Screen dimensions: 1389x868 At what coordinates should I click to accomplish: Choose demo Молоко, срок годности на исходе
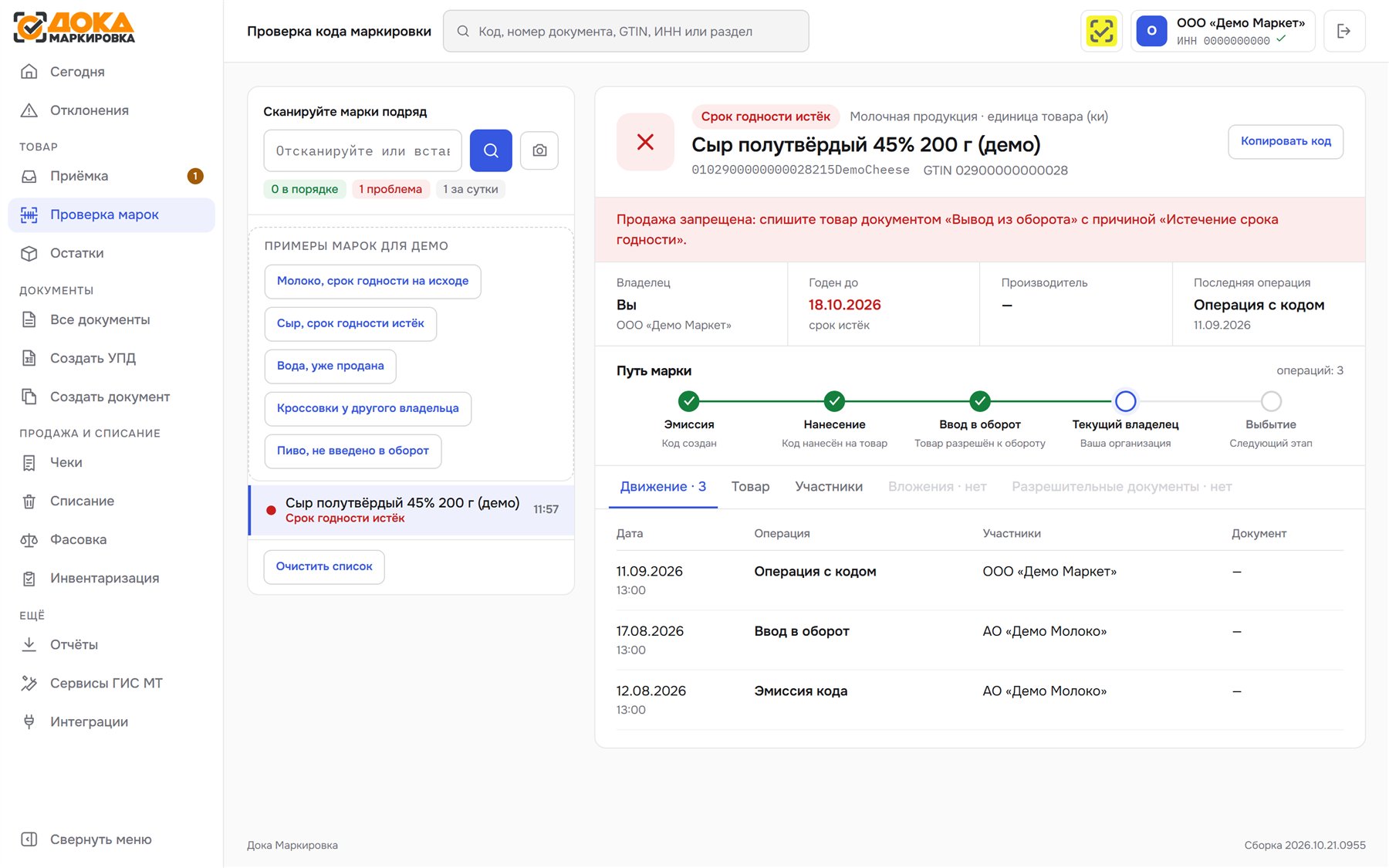click(x=373, y=281)
